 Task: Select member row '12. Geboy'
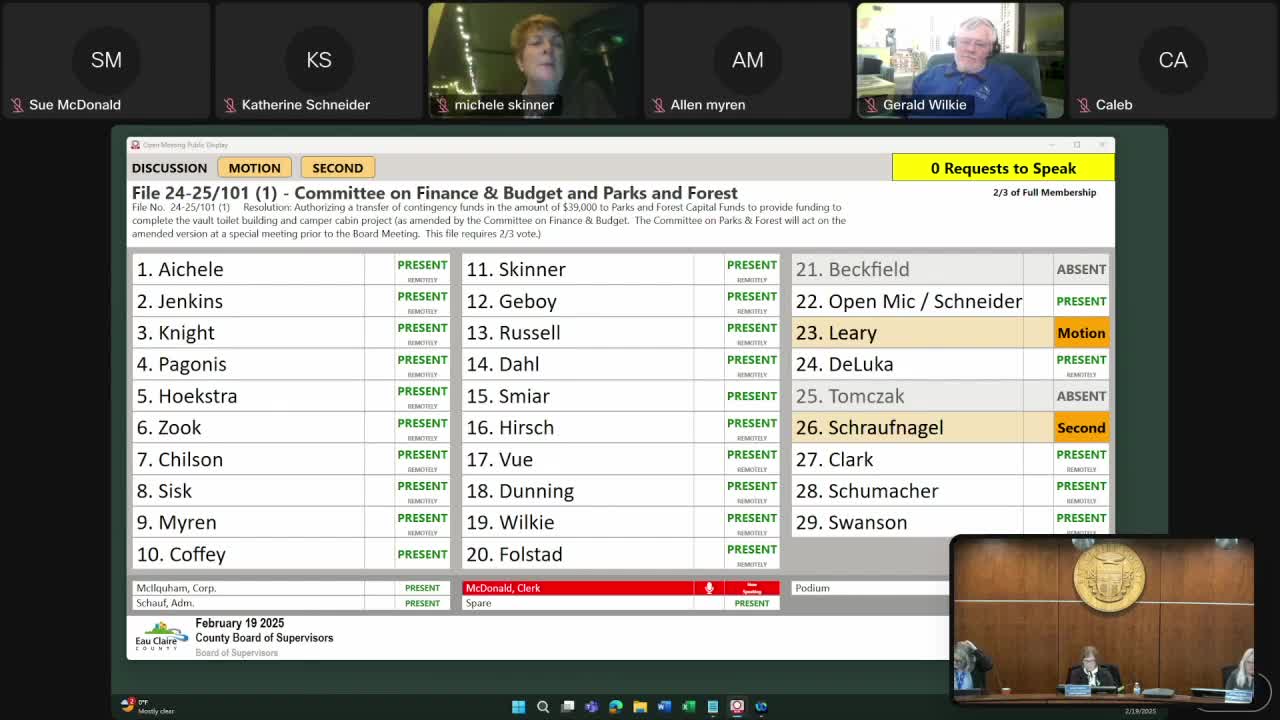pyautogui.click(x=621, y=301)
